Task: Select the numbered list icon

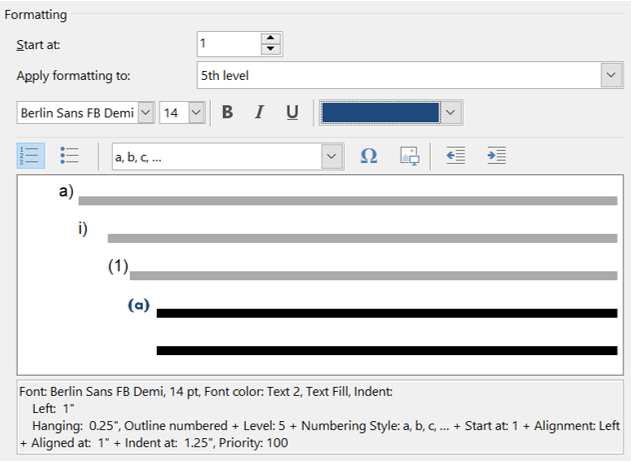Action: [x=32, y=156]
